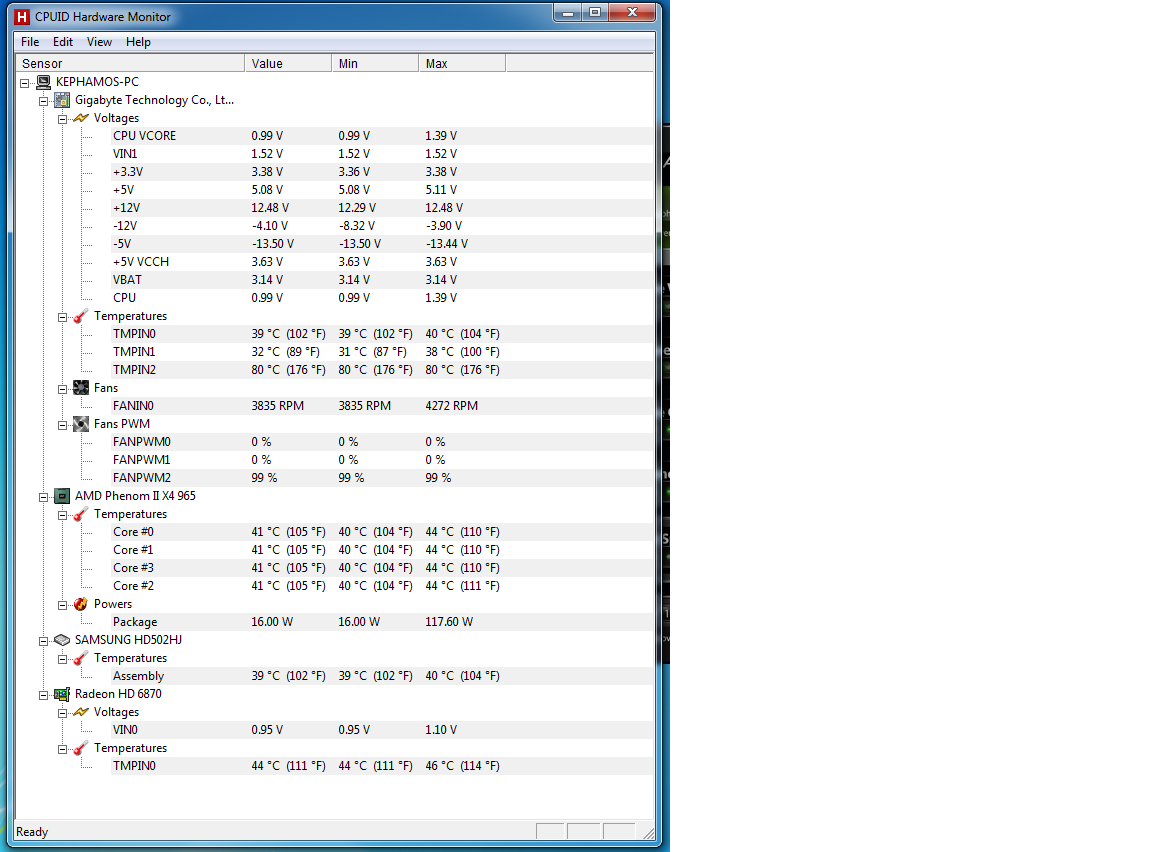Click the 117.60 W max package value

(x=449, y=621)
